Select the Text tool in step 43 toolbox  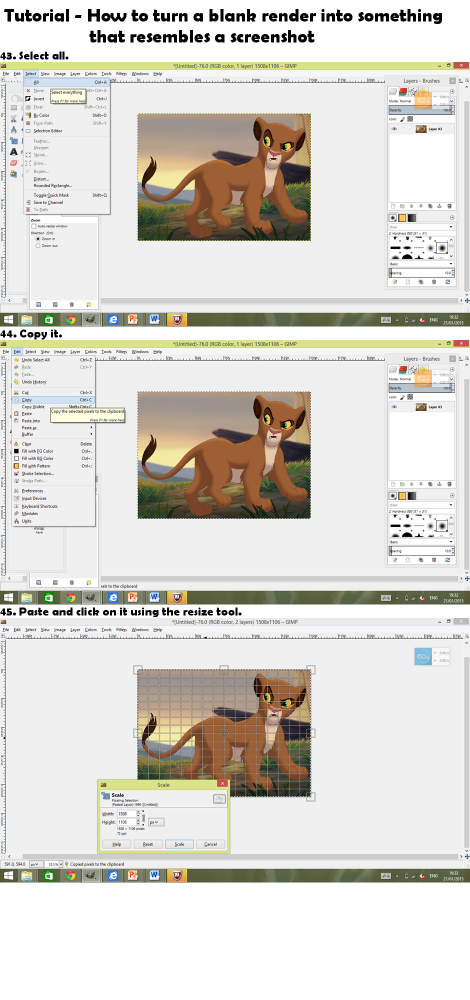click(14, 152)
